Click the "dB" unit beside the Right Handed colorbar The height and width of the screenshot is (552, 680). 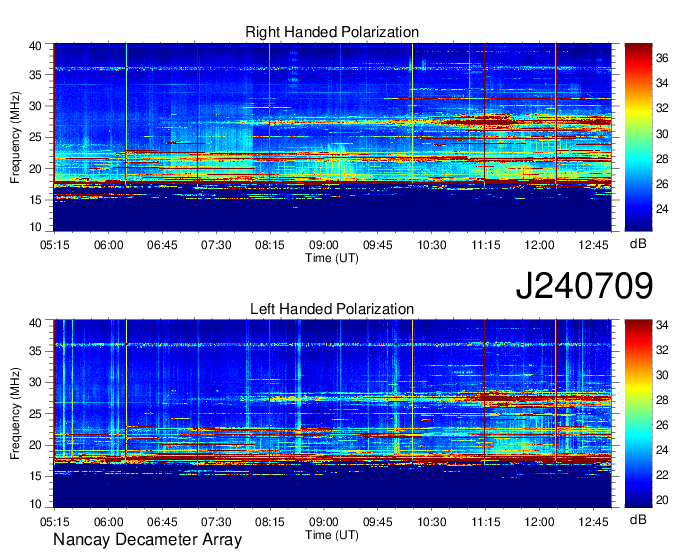pos(638,244)
